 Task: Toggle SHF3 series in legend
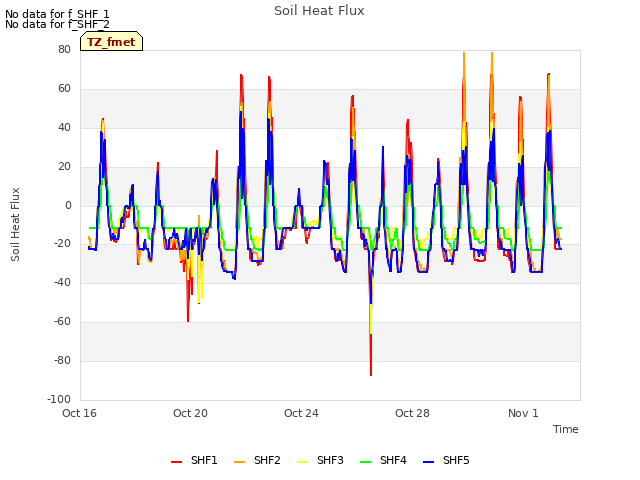[x=320, y=460]
